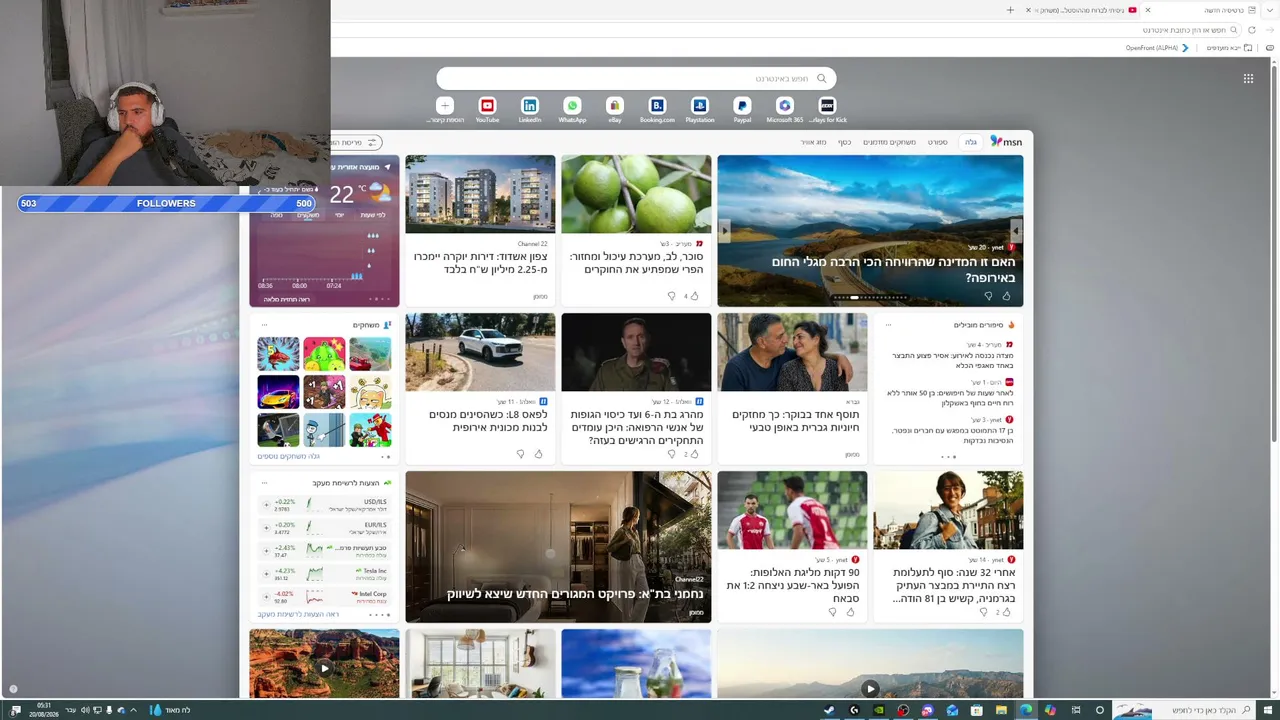Open the feed layout settings dropdown
1280x720 pixels.
(355, 143)
